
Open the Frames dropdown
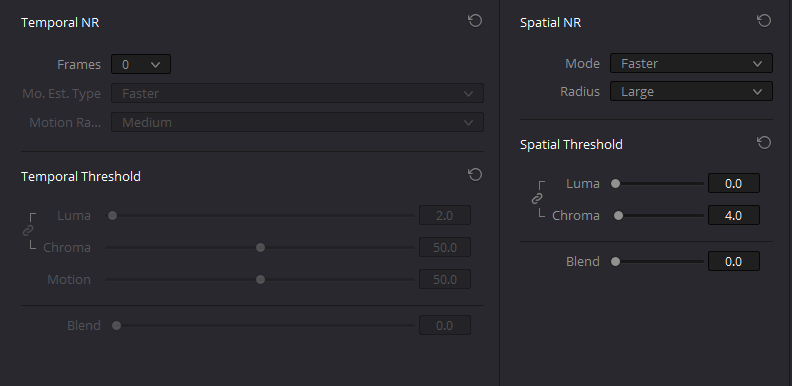point(141,64)
